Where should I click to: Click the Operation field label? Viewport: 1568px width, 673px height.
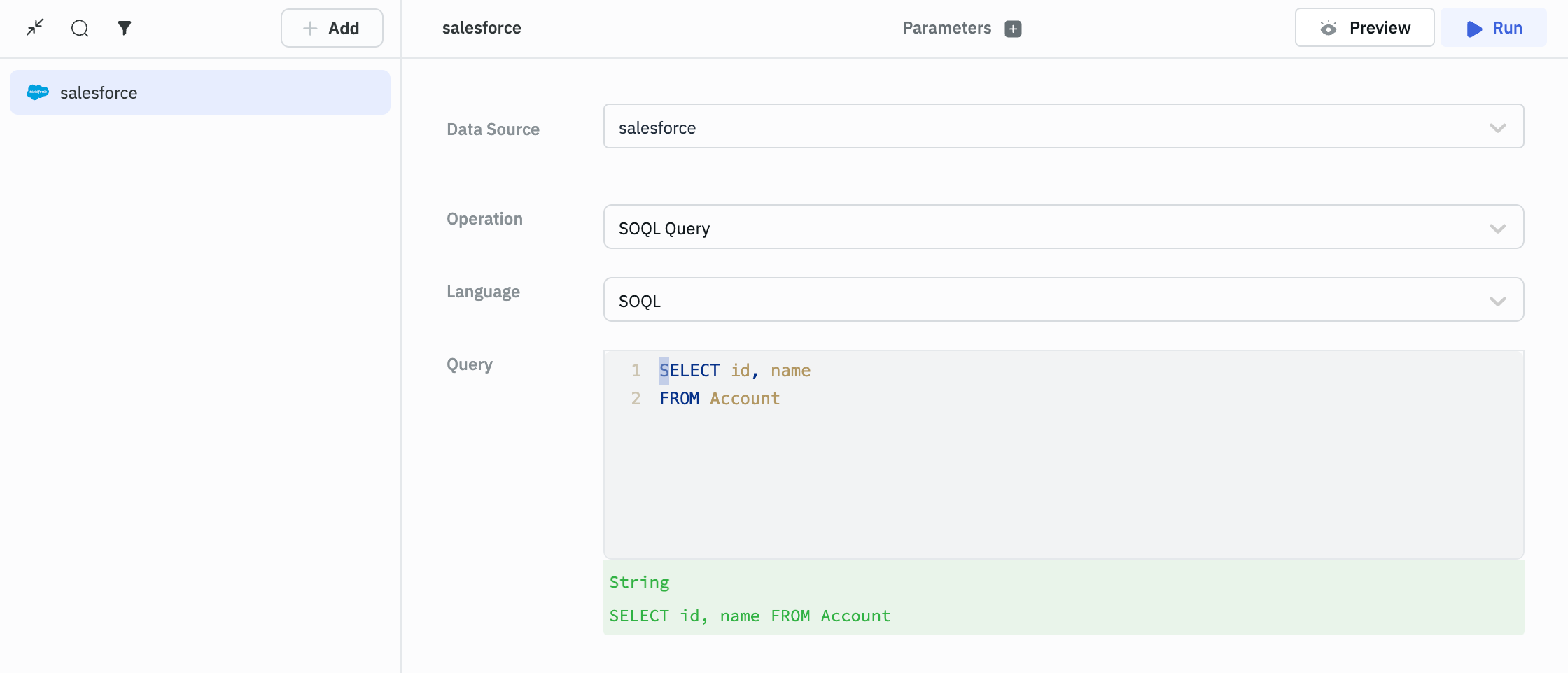coord(484,219)
